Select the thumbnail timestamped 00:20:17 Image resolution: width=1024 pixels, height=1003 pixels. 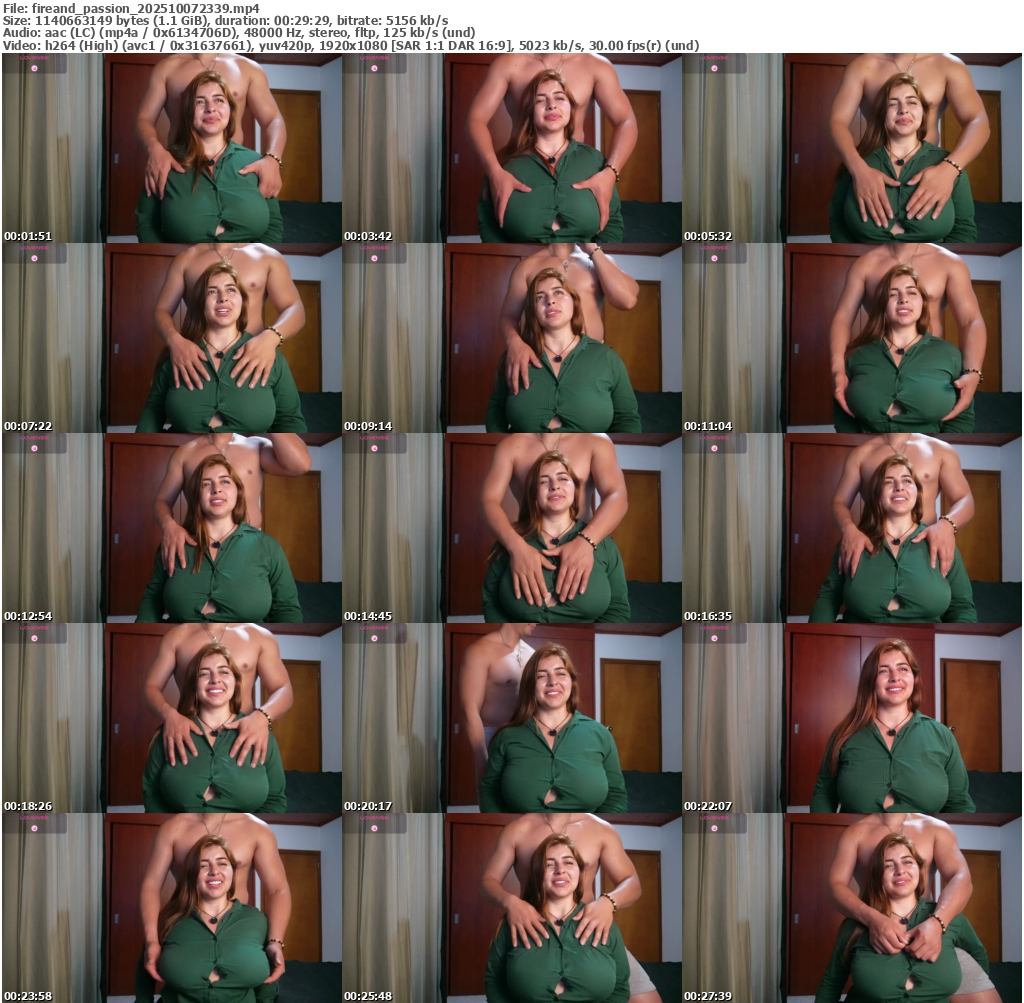pos(512,718)
